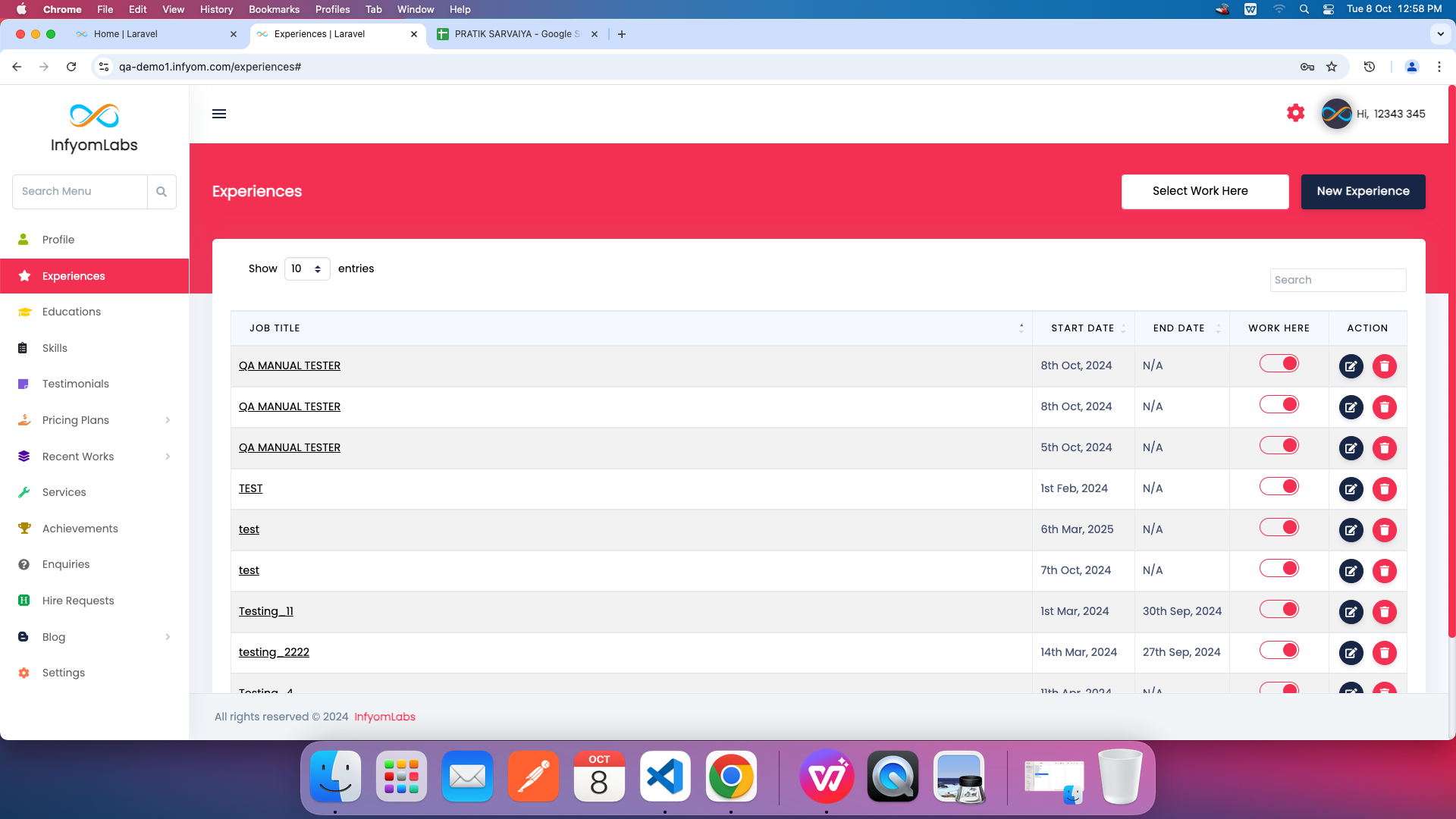Screen dimensions: 1456x819
Task: Edit the first QA MANUAL TESTER entry
Action: 1351,366
